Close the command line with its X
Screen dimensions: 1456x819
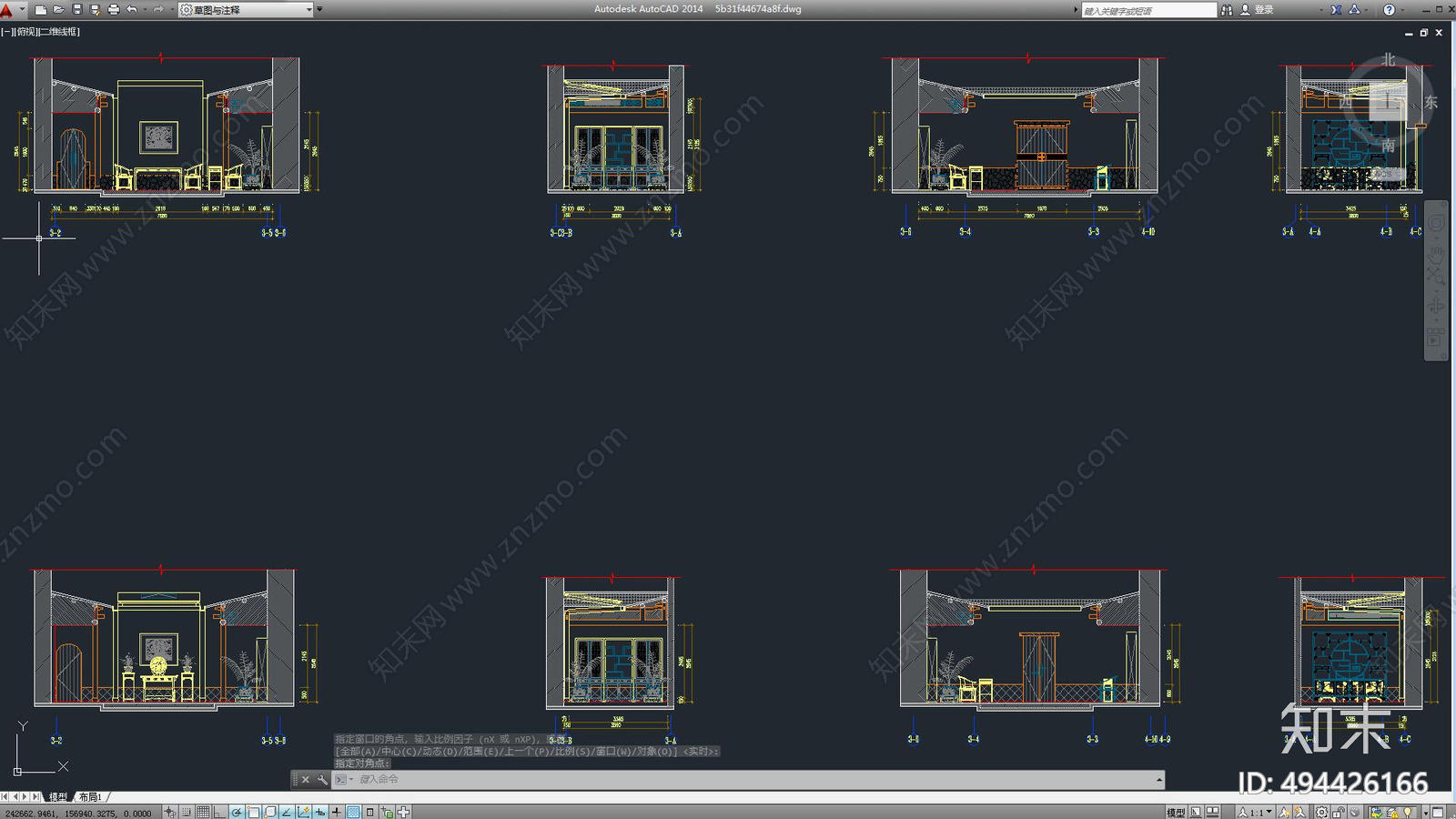[x=306, y=780]
